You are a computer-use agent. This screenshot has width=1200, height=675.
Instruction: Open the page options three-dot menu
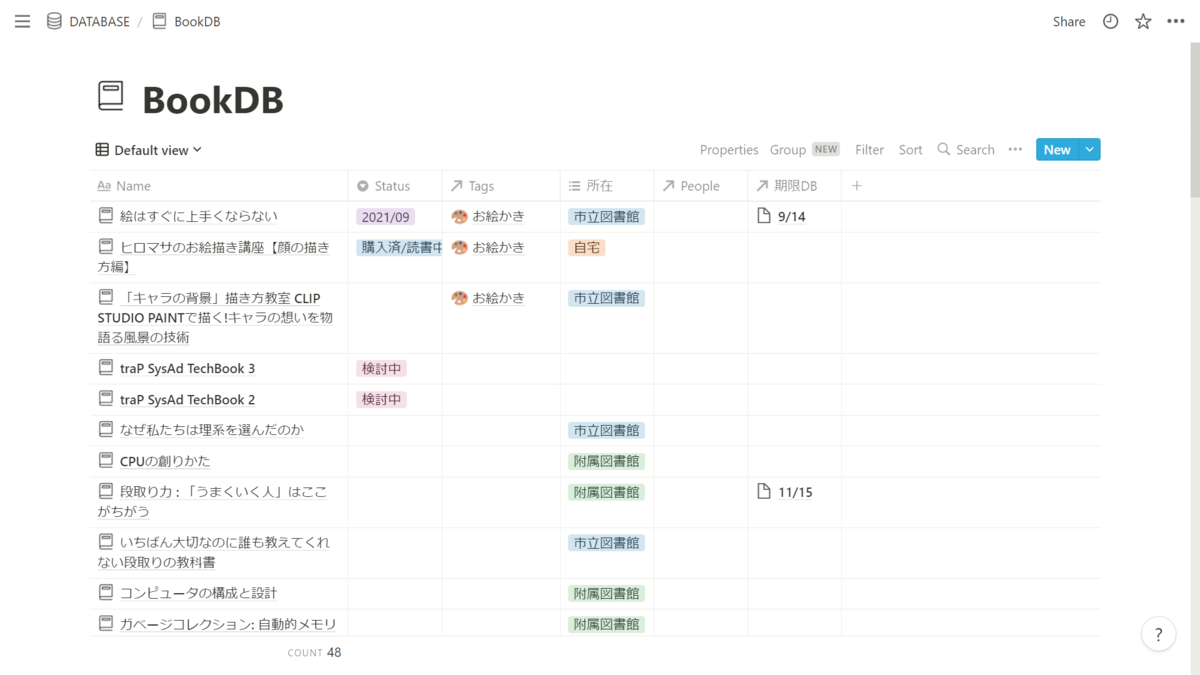(x=1176, y=21)
